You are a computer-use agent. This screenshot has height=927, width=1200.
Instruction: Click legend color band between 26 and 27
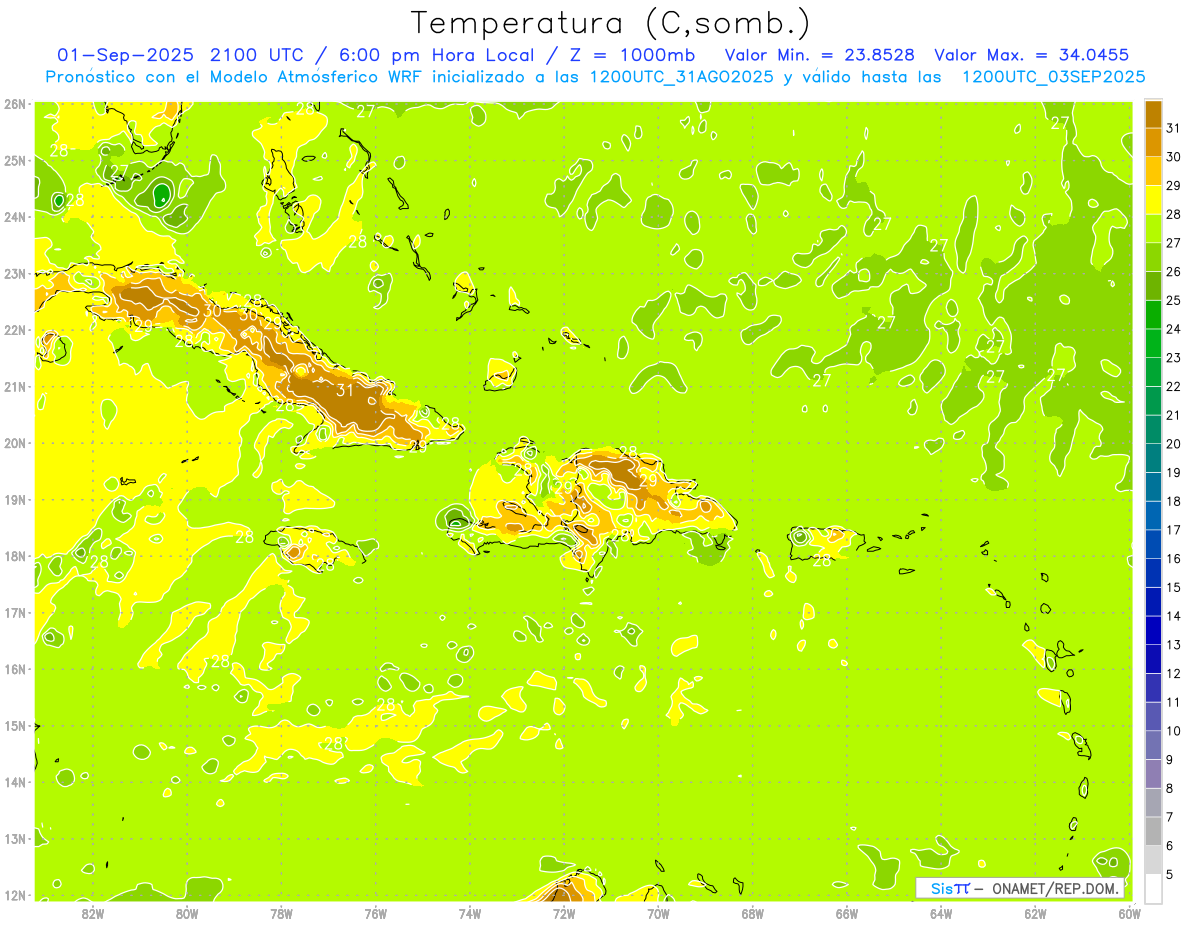[x=1153, y=257]
